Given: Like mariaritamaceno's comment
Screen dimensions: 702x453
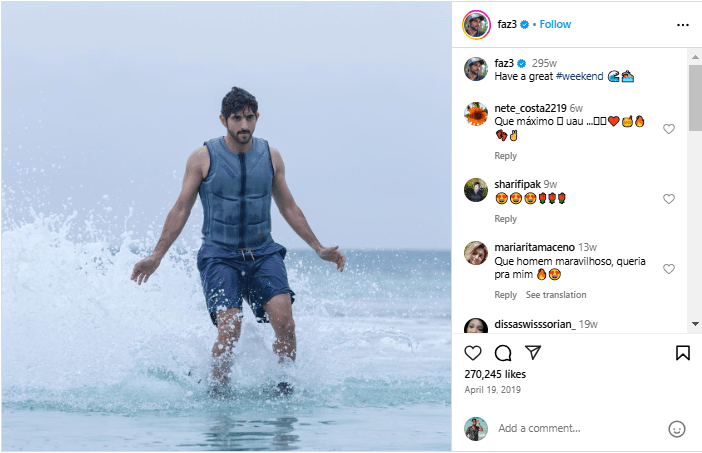Looking at the screenshot, I should (x=669, y=269).
